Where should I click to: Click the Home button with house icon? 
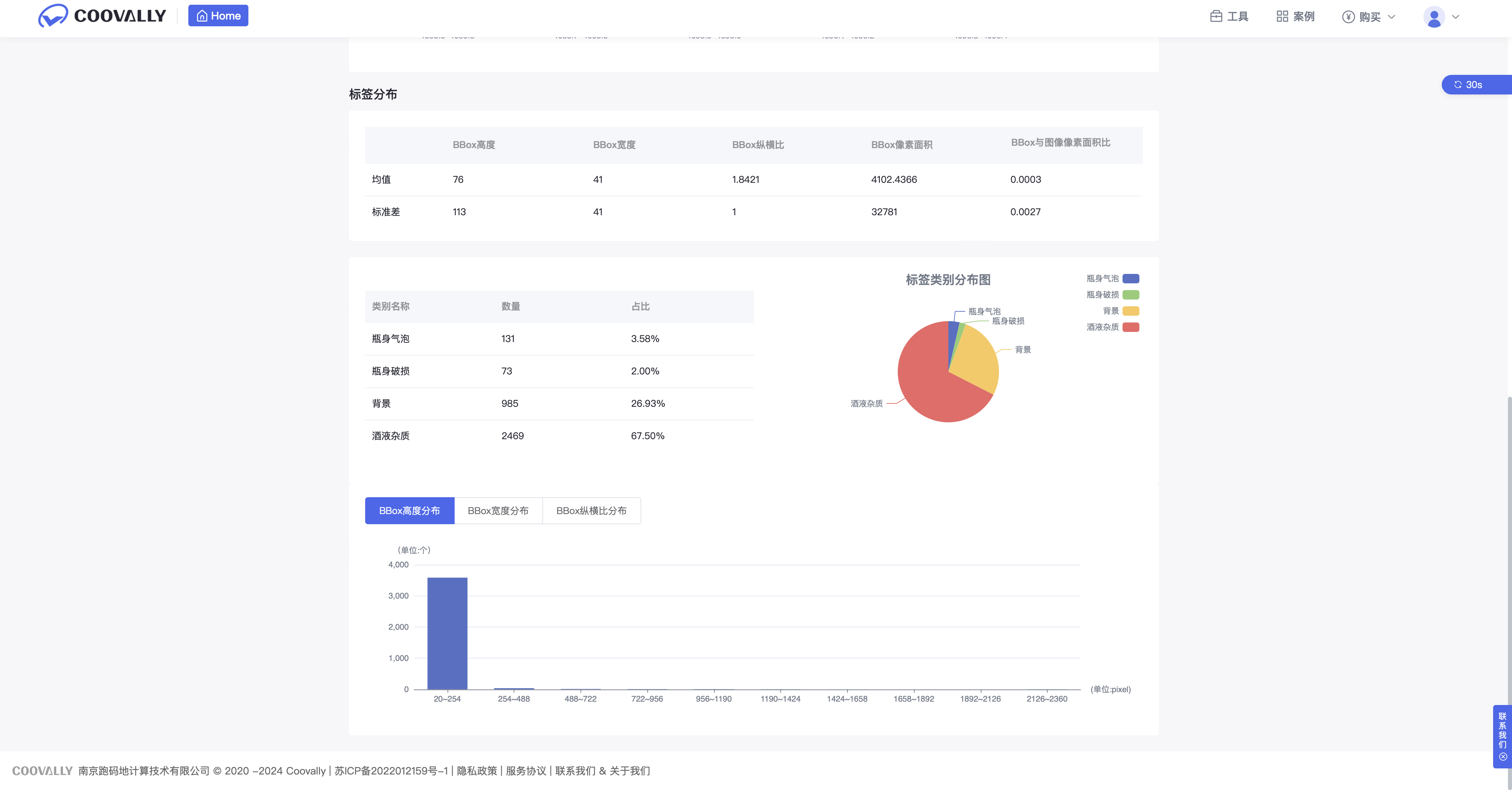pos(218,16)
